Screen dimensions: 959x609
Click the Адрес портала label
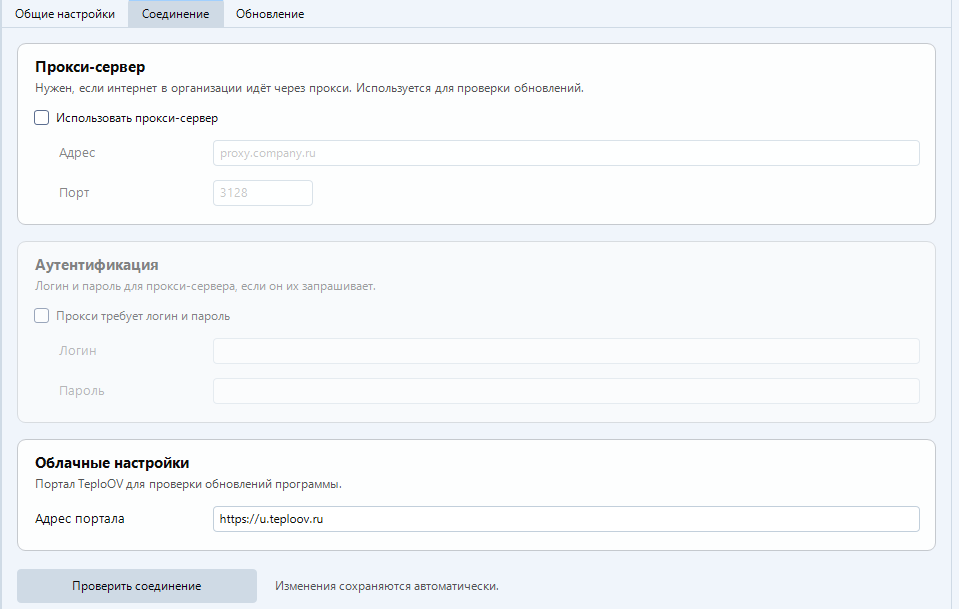pos(80,519)
